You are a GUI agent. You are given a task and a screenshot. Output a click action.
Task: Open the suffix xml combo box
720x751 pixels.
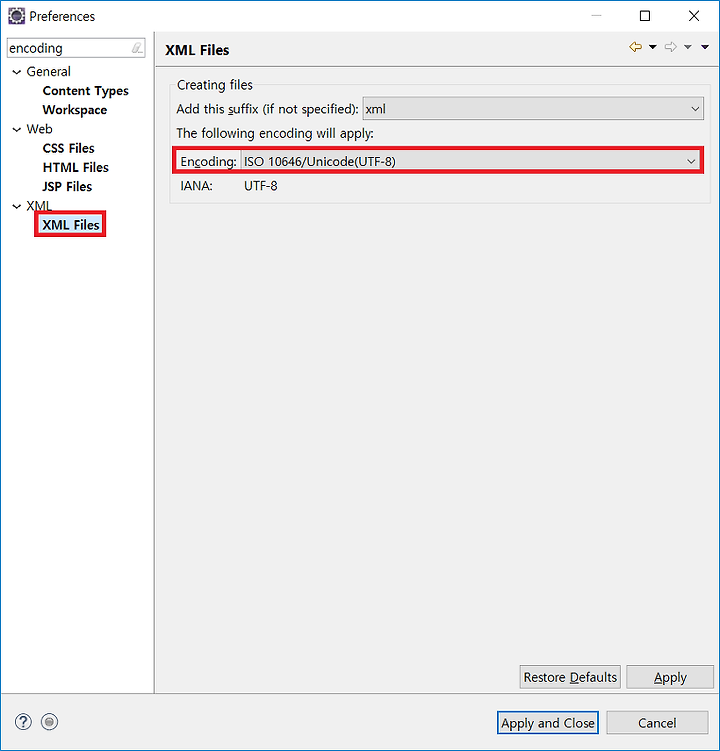tap(533, 109)
